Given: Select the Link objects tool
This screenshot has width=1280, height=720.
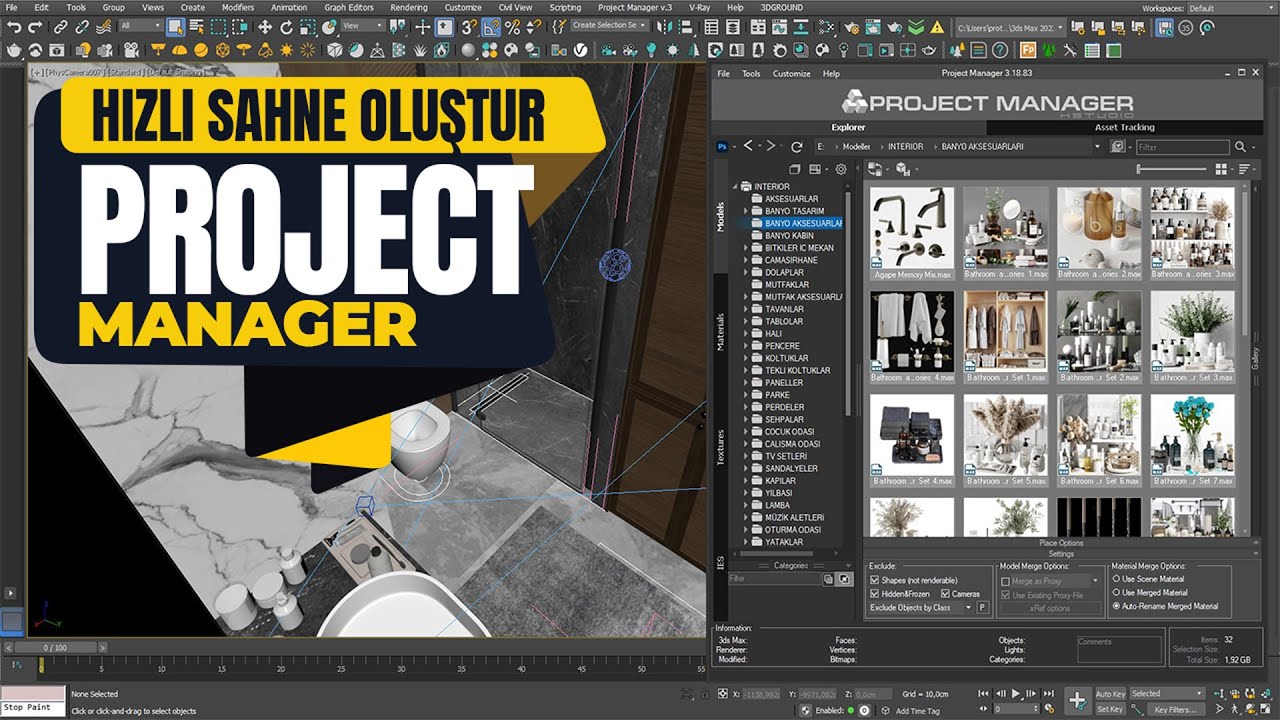Looking at the screenshot, I should tap(60, 27).
